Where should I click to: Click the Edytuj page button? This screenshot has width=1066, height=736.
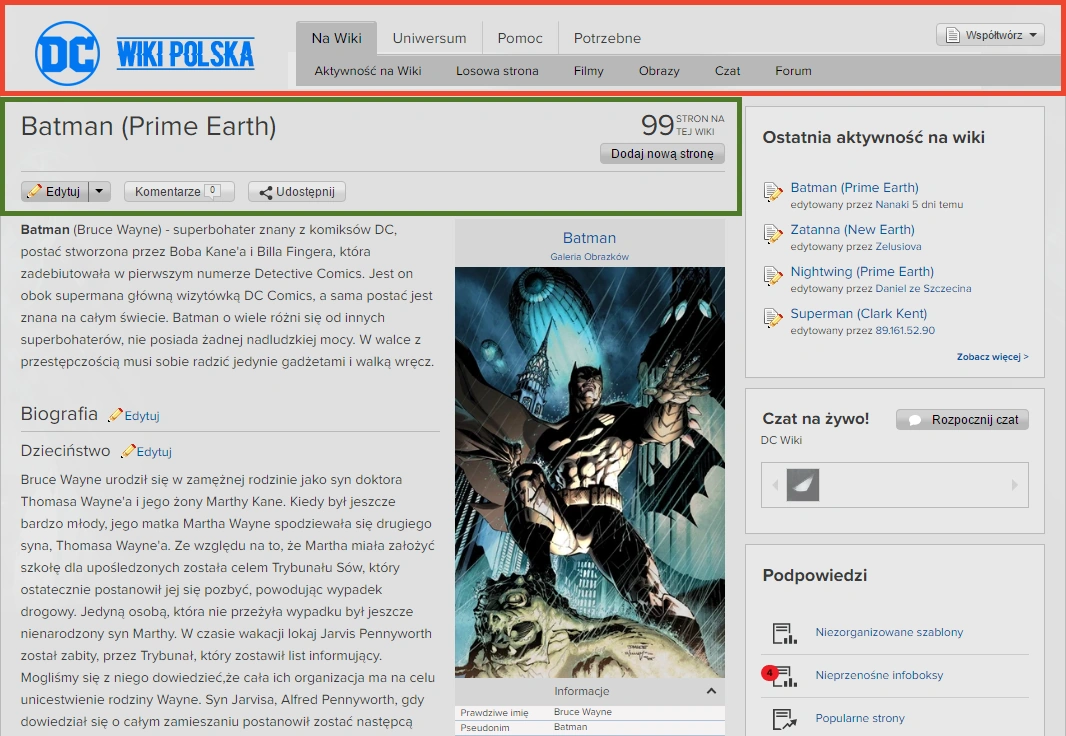(x=54, y=192)
